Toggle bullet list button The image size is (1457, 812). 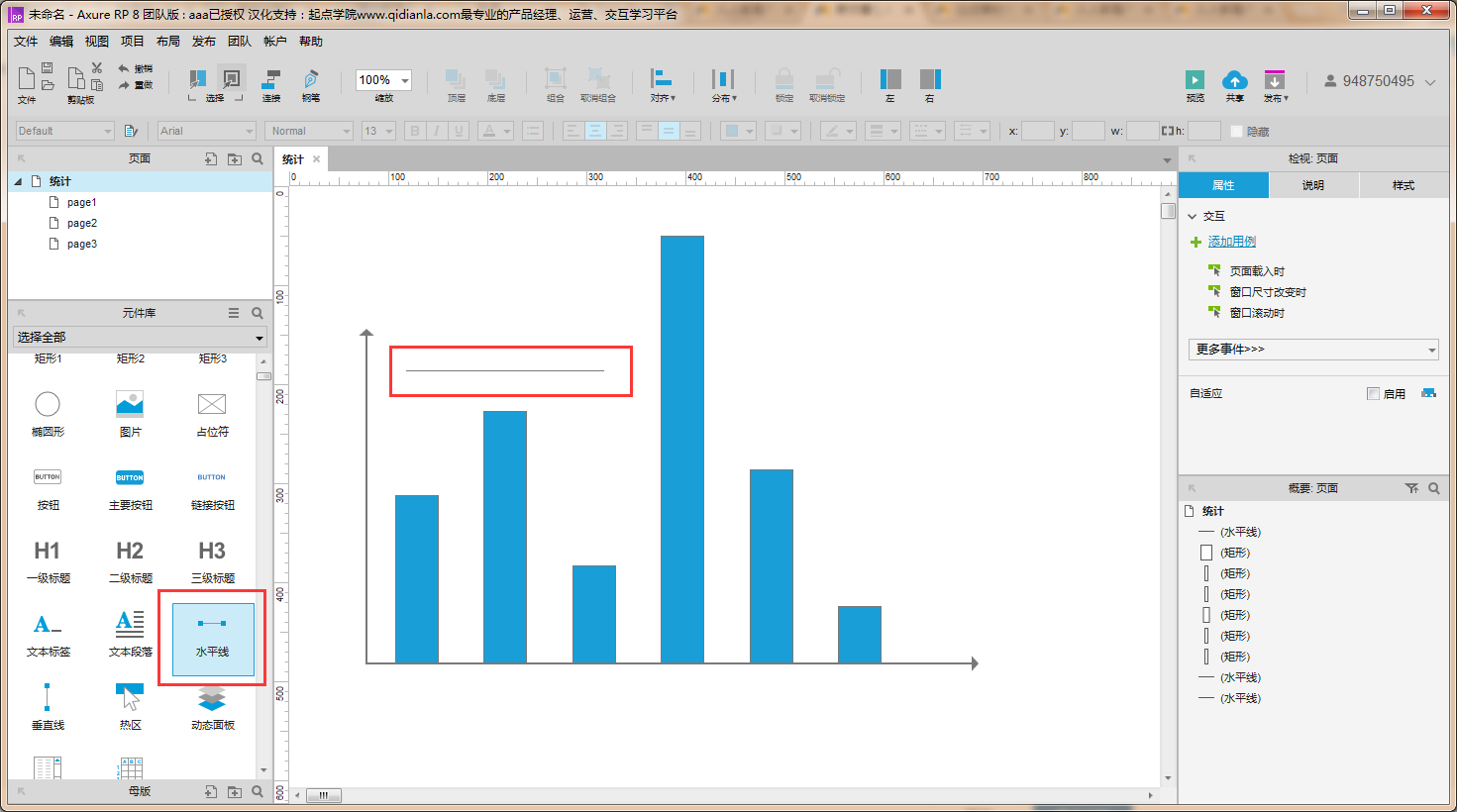coord(533,131)
